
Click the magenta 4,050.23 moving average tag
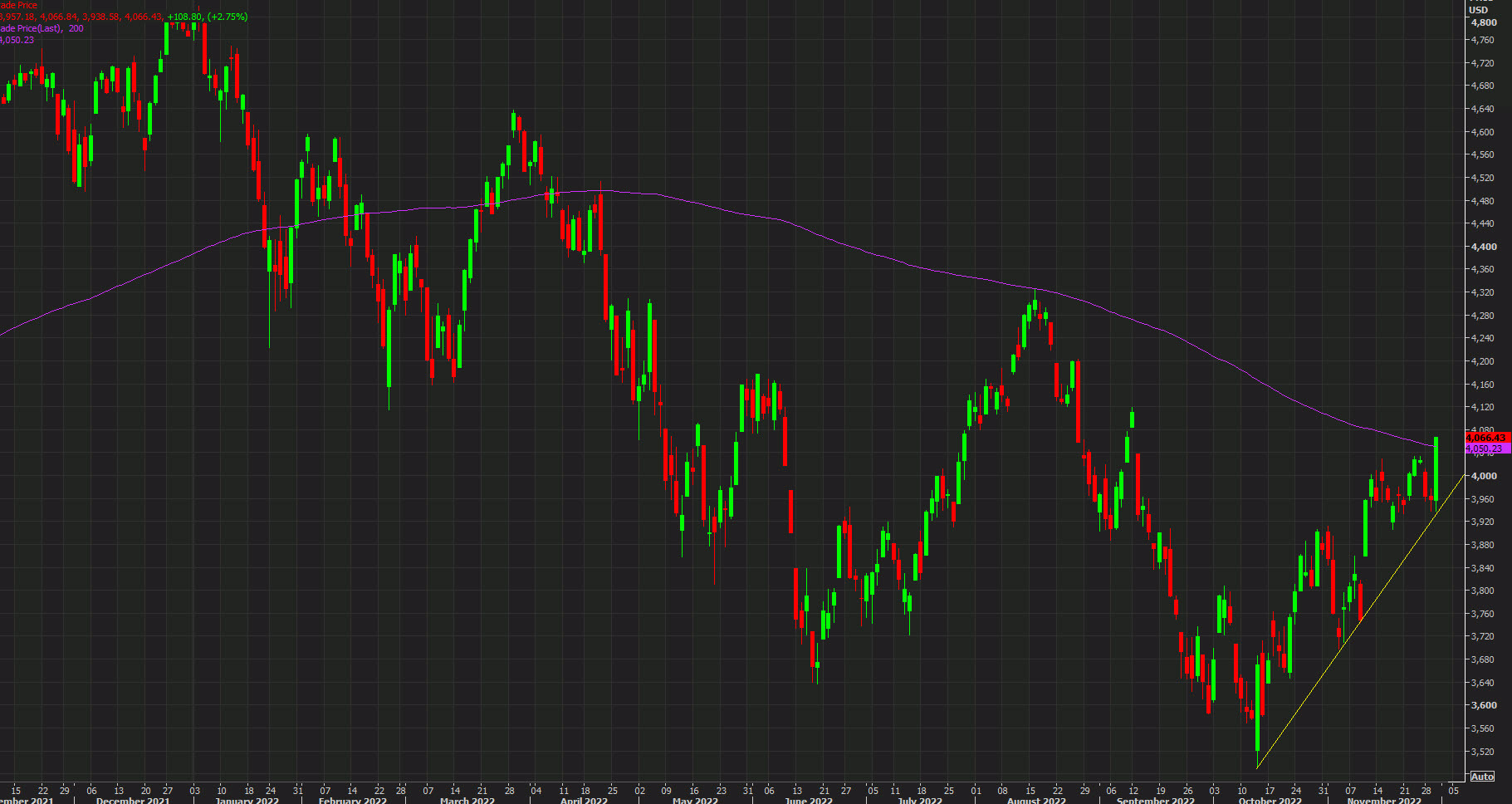click(x=1486, y=449)
